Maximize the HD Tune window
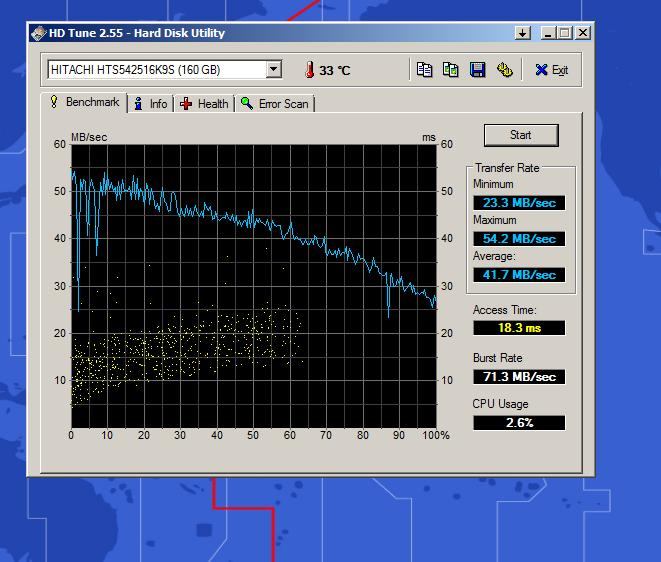This screenshot has height=562, width=661. (x=564, y=33)
